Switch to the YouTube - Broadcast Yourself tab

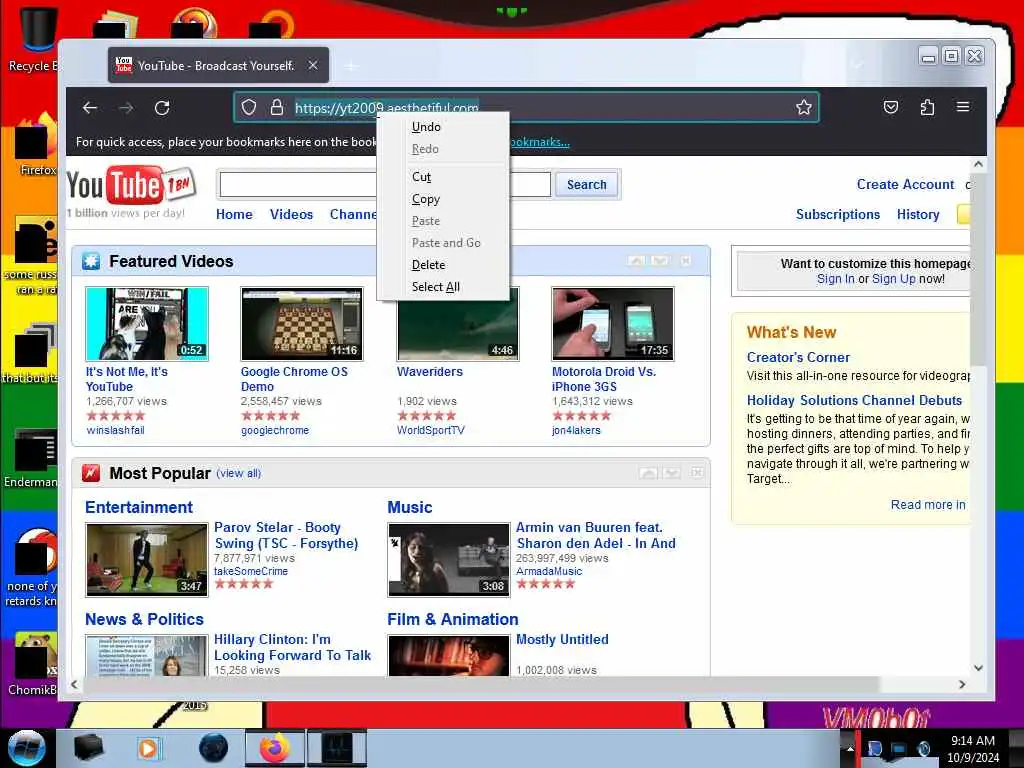pyautogui.click(x=218, y=65)
